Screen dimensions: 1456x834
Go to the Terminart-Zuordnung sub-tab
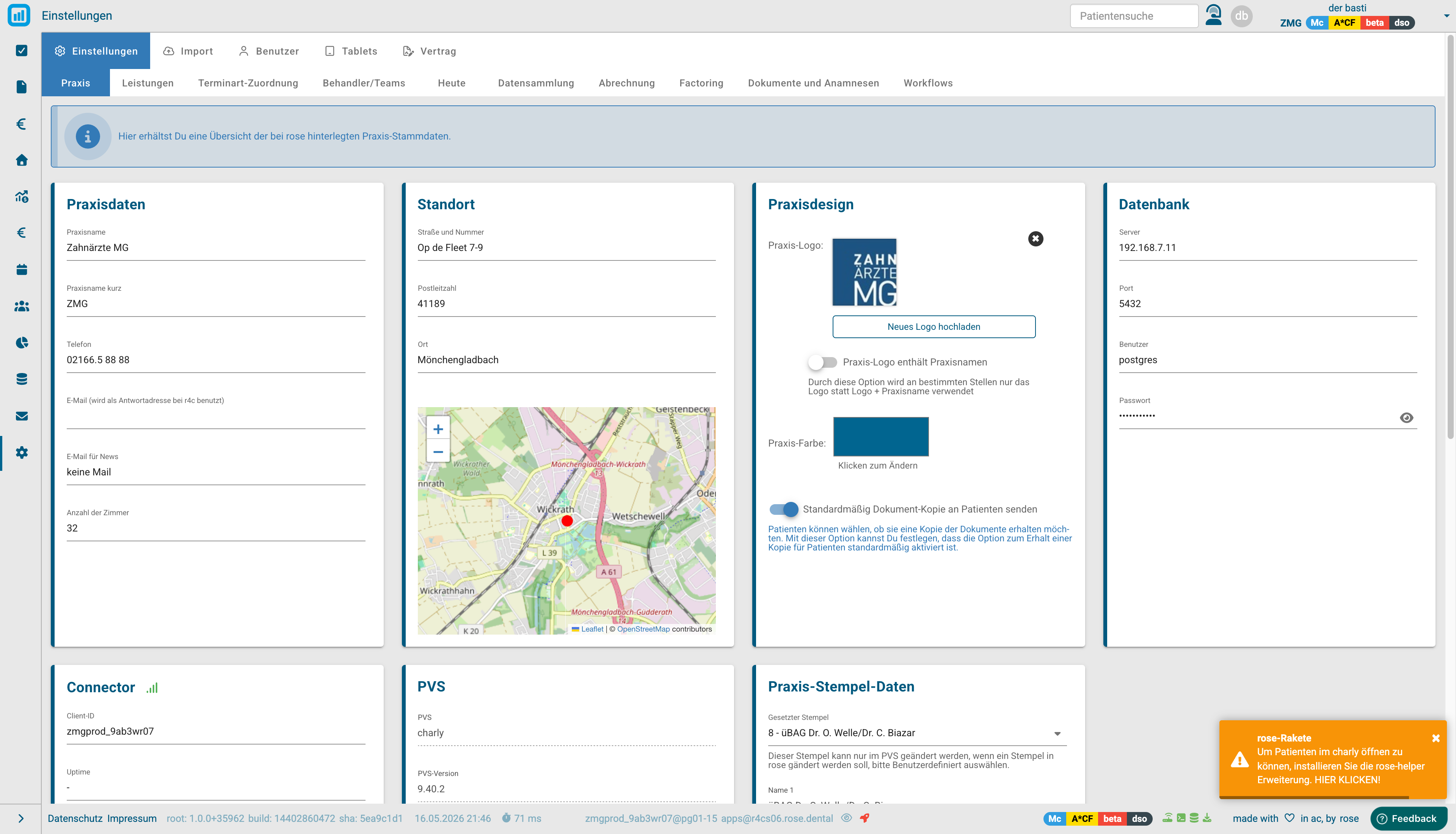pos(248,83)
